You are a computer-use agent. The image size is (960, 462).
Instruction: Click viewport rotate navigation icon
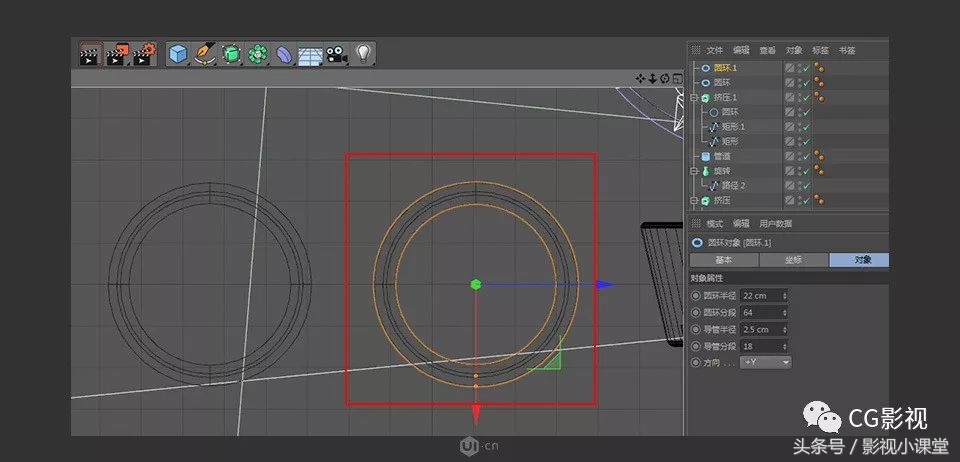coord(665,78)
